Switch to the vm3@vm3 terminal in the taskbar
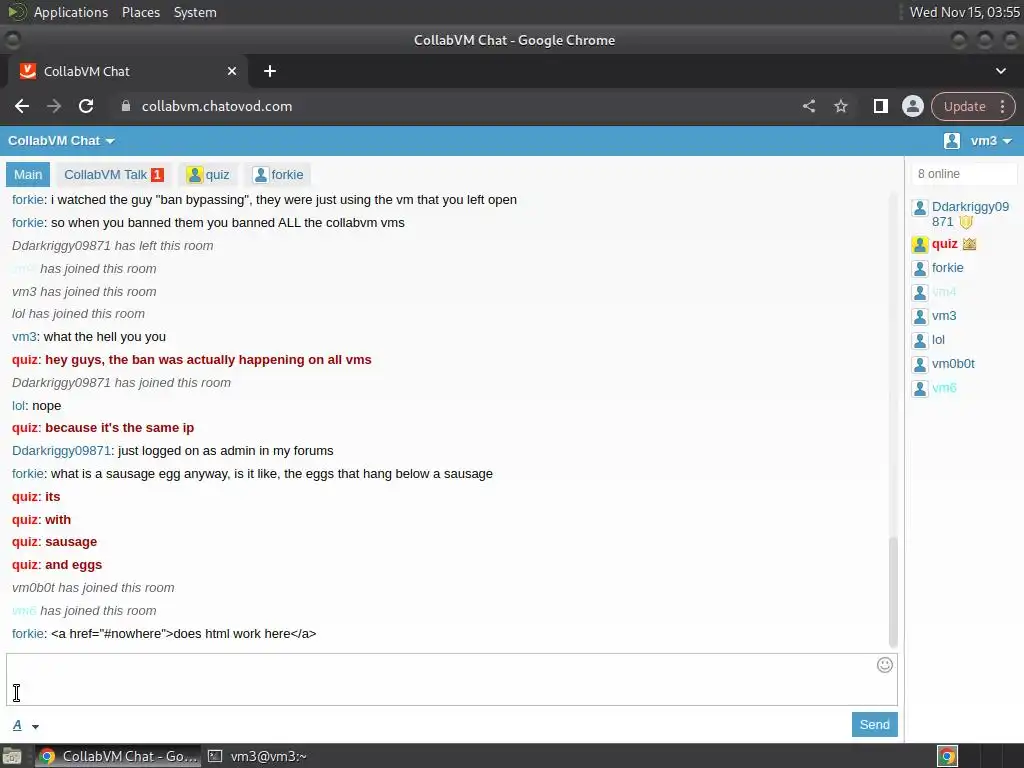Screen dimensions: 1024x768 (x=257, y=756)
